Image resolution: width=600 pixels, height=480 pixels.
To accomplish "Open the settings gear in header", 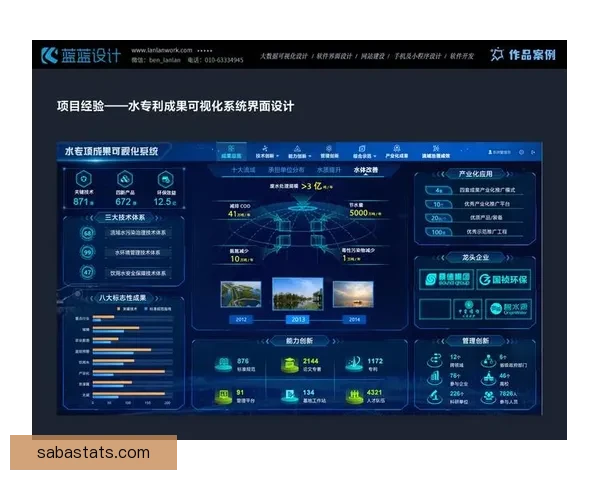I will click(x=521, y=152).
